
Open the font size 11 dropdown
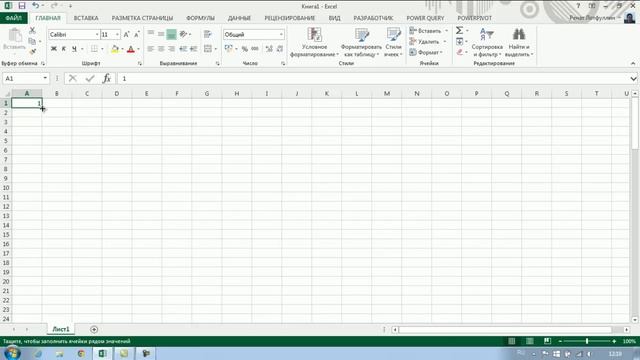(118, 35)
